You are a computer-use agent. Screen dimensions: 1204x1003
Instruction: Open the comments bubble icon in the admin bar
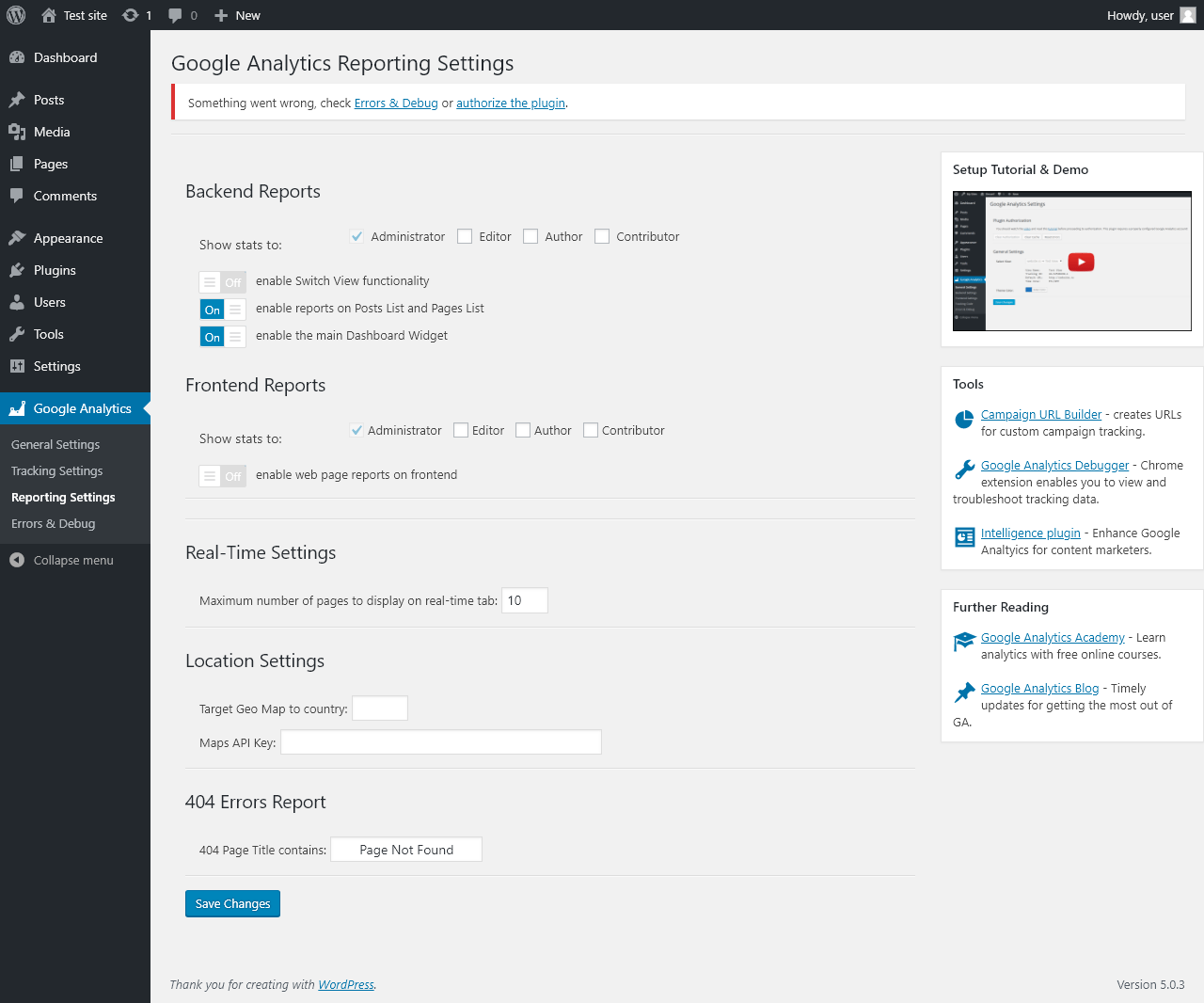tap(175, 15)
